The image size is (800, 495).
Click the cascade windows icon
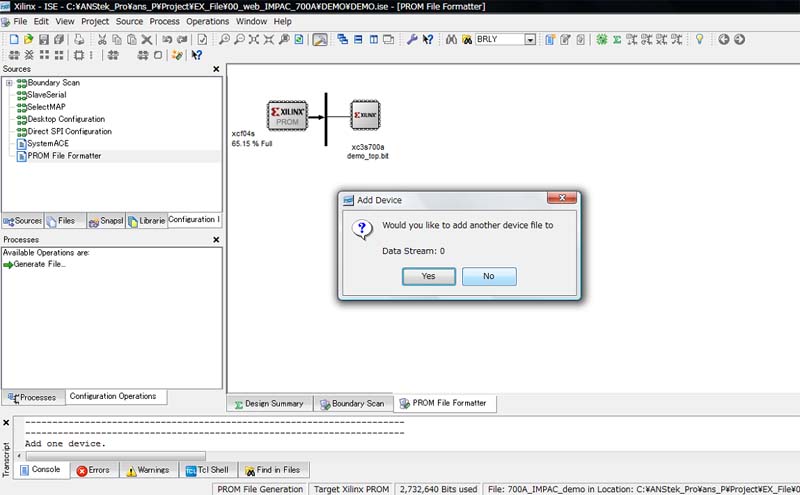tap(342, 39)
